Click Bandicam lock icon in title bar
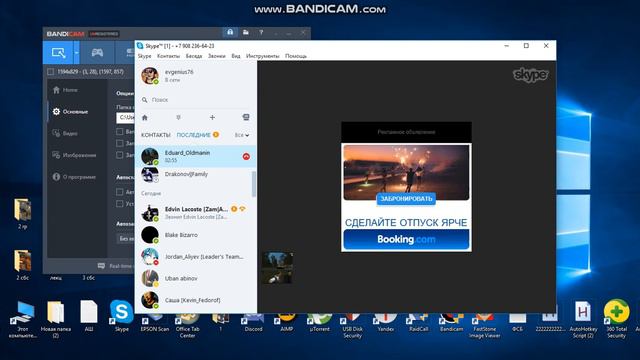The image size is (640, 360). coord(230,32)
